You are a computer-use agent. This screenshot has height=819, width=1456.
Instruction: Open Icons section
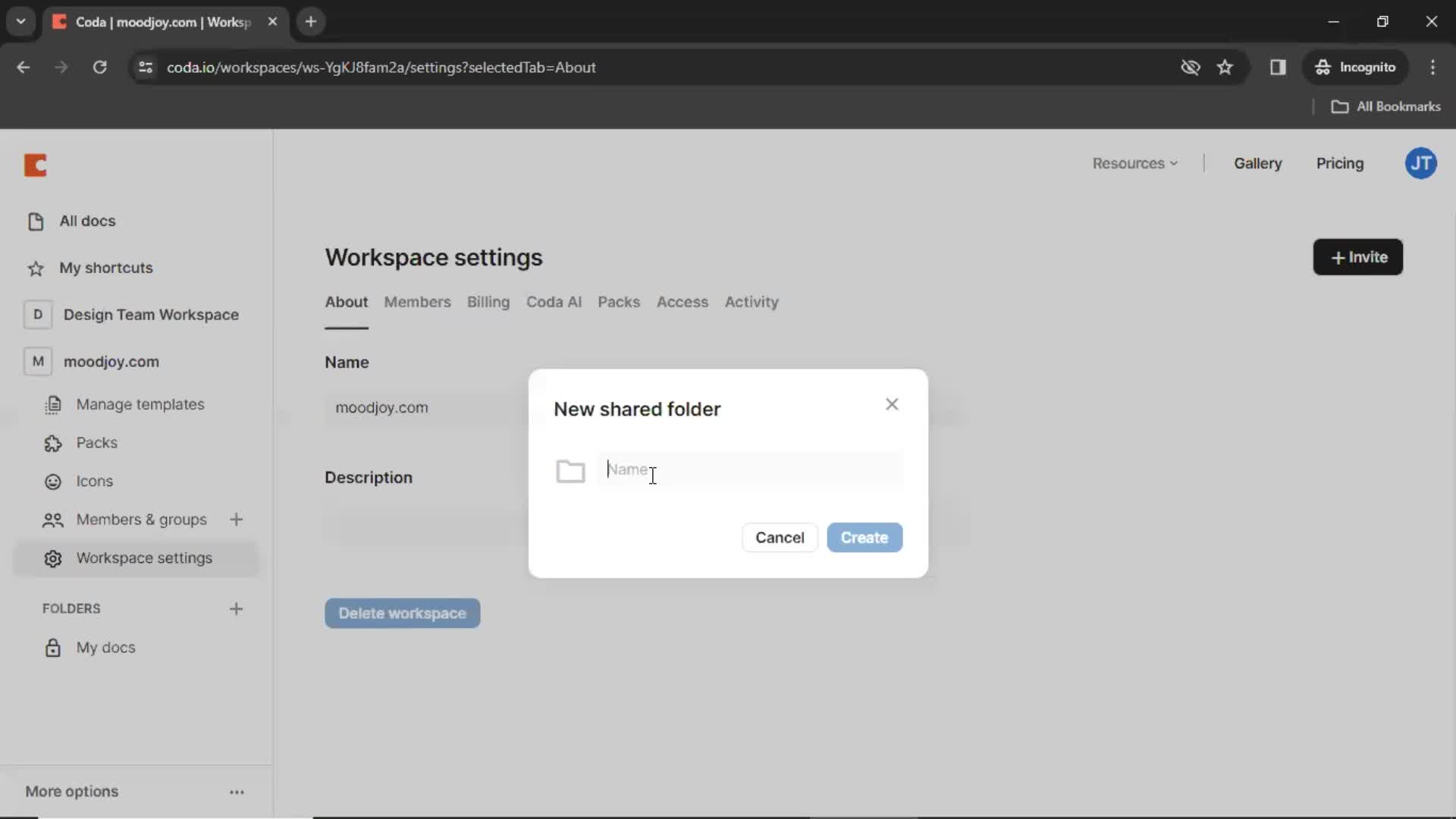[x=94, y=481]
